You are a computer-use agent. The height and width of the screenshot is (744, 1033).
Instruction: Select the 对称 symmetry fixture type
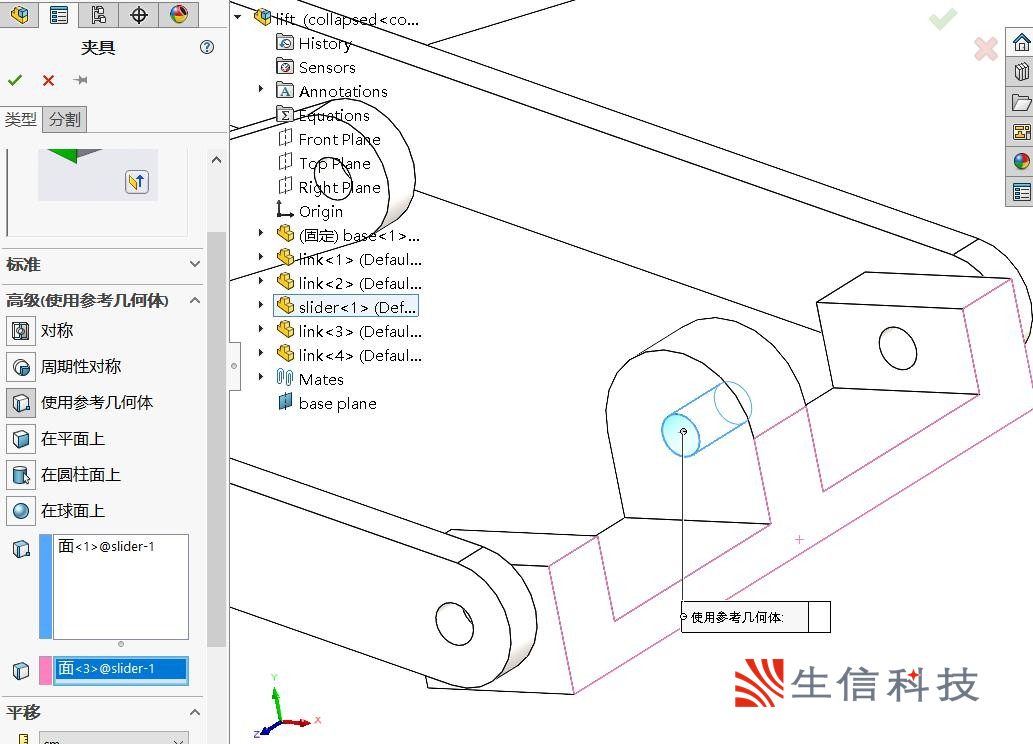pyautogui.click(x=20, y=331)
